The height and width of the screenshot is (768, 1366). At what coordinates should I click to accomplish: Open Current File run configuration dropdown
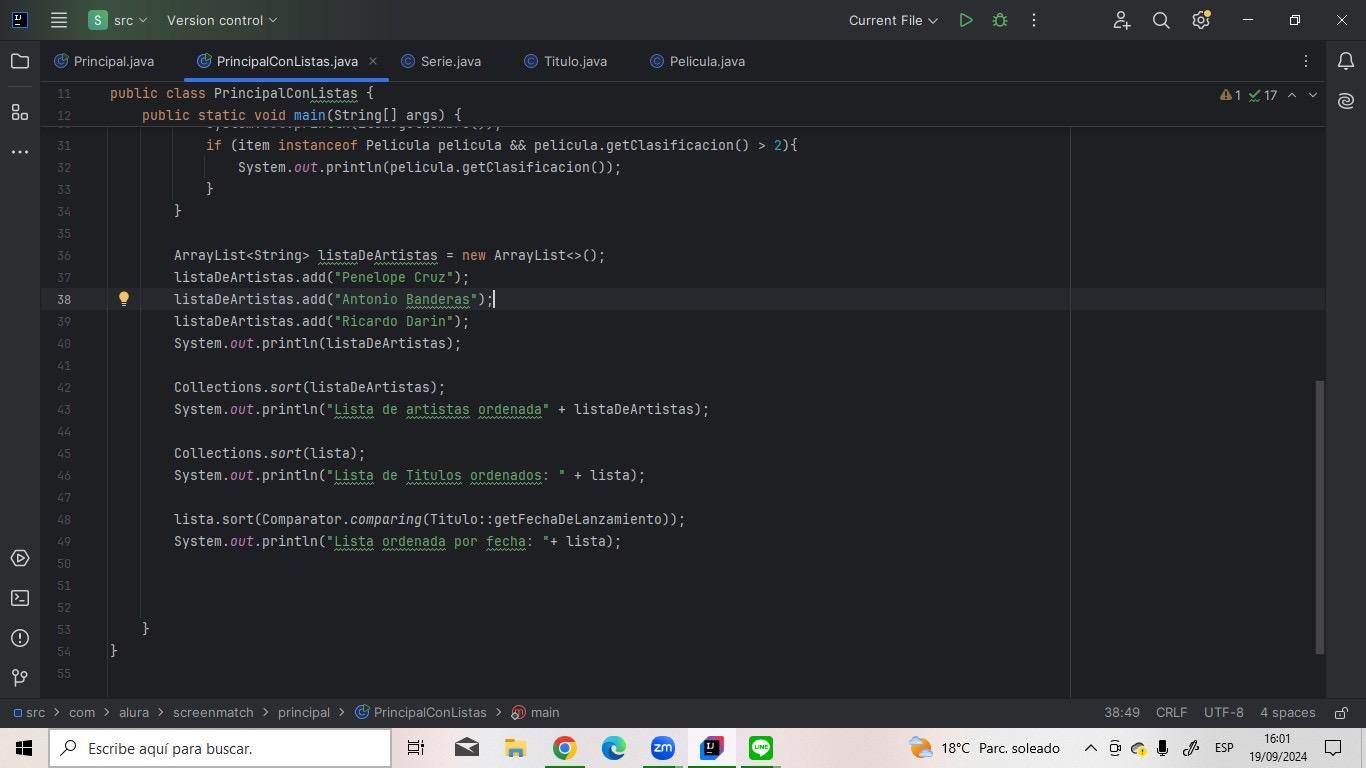click(x=893, y=20)
